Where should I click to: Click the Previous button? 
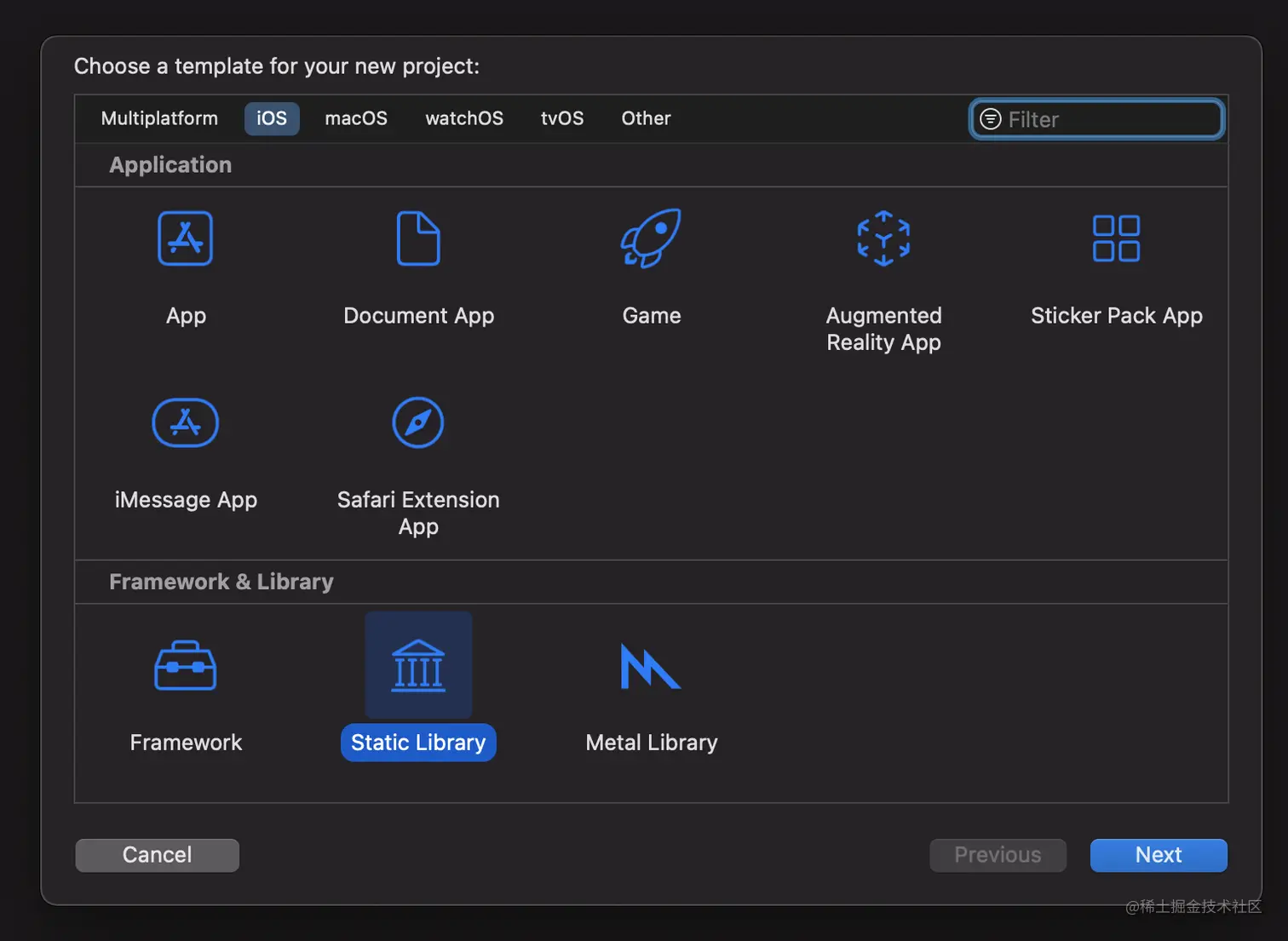pos(998,855)
